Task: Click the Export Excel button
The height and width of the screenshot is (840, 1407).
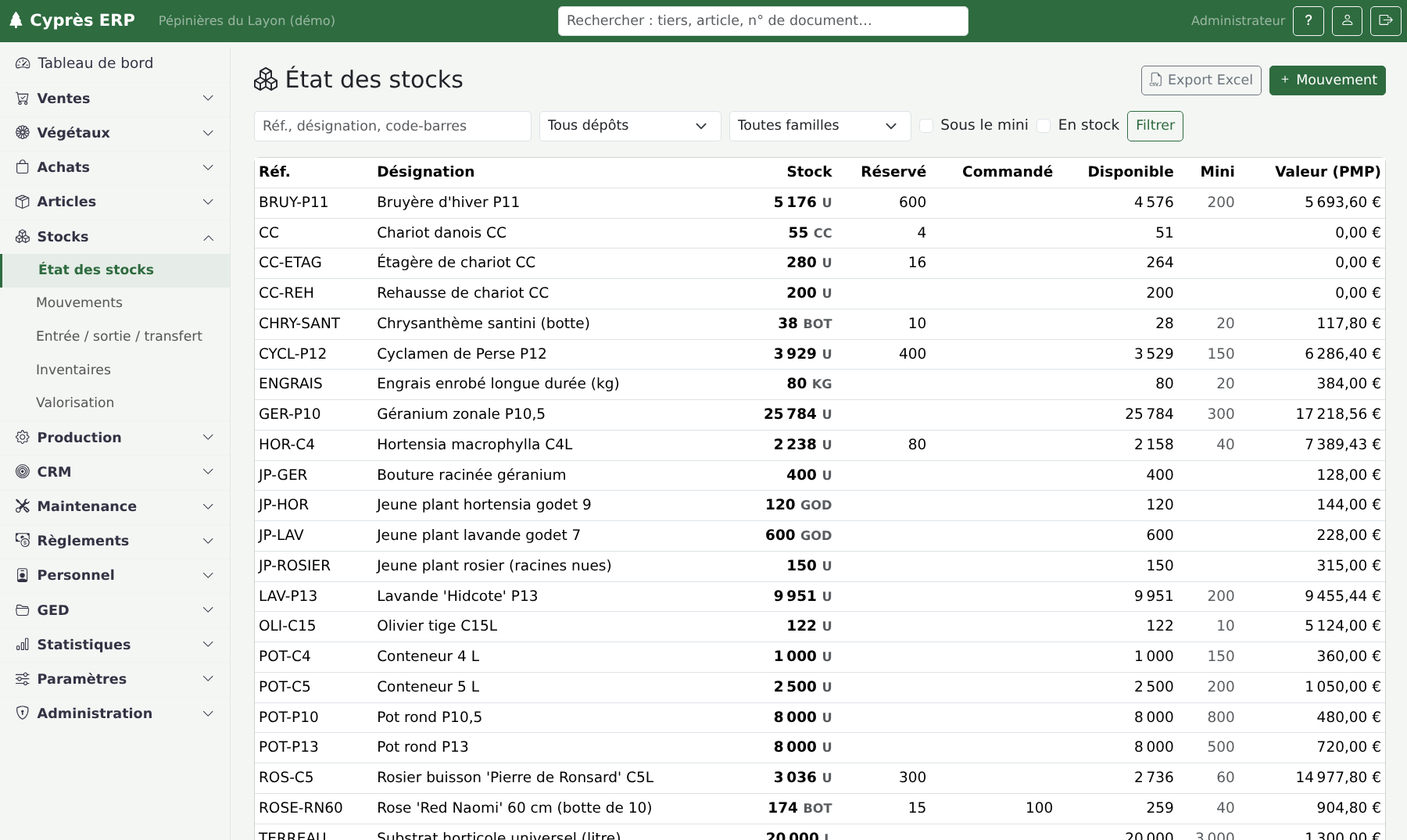Action: [1201, 80]
